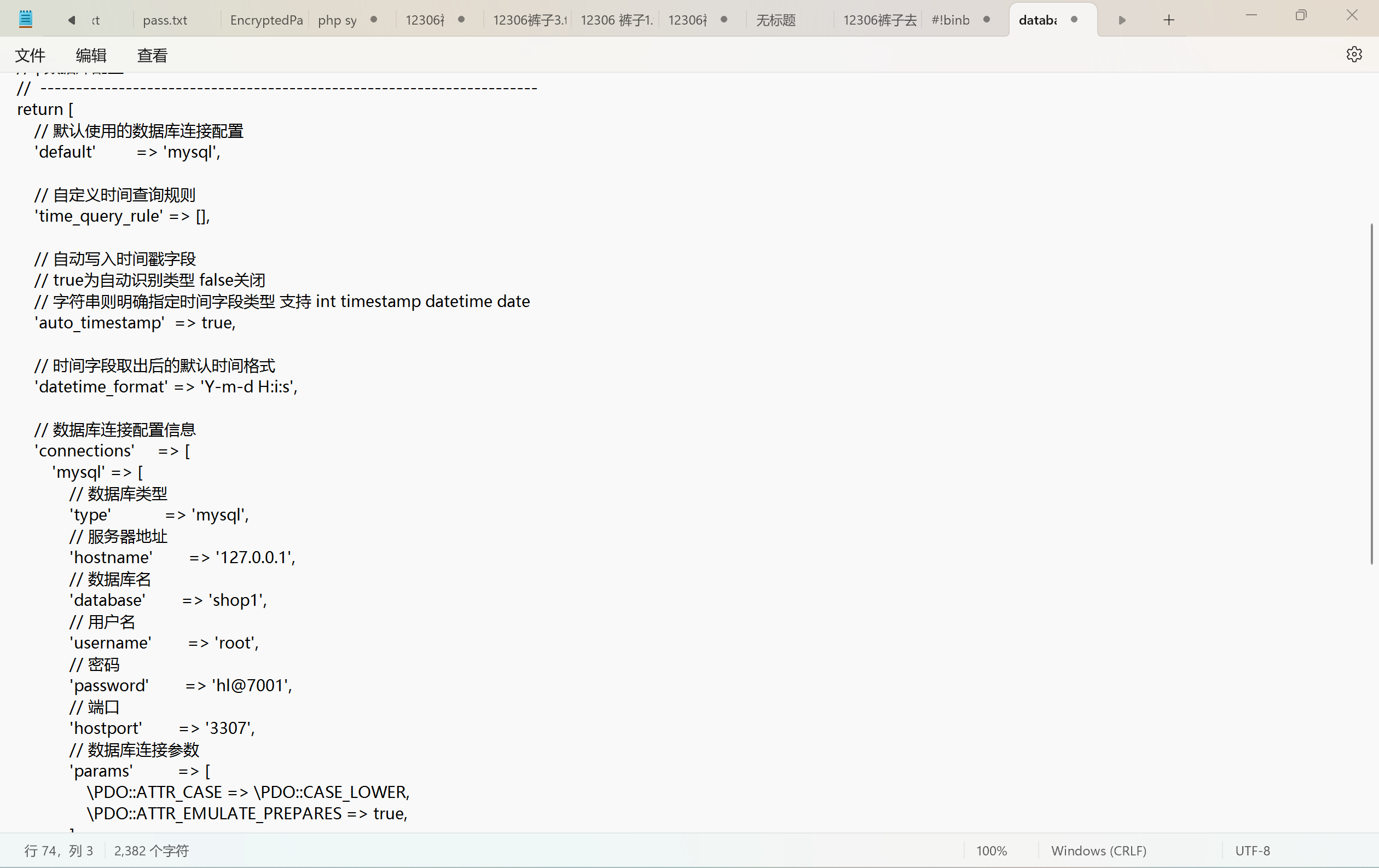Click comment // 密码
The height and width of the screenshot is (868, 1379).
(94, 664)
